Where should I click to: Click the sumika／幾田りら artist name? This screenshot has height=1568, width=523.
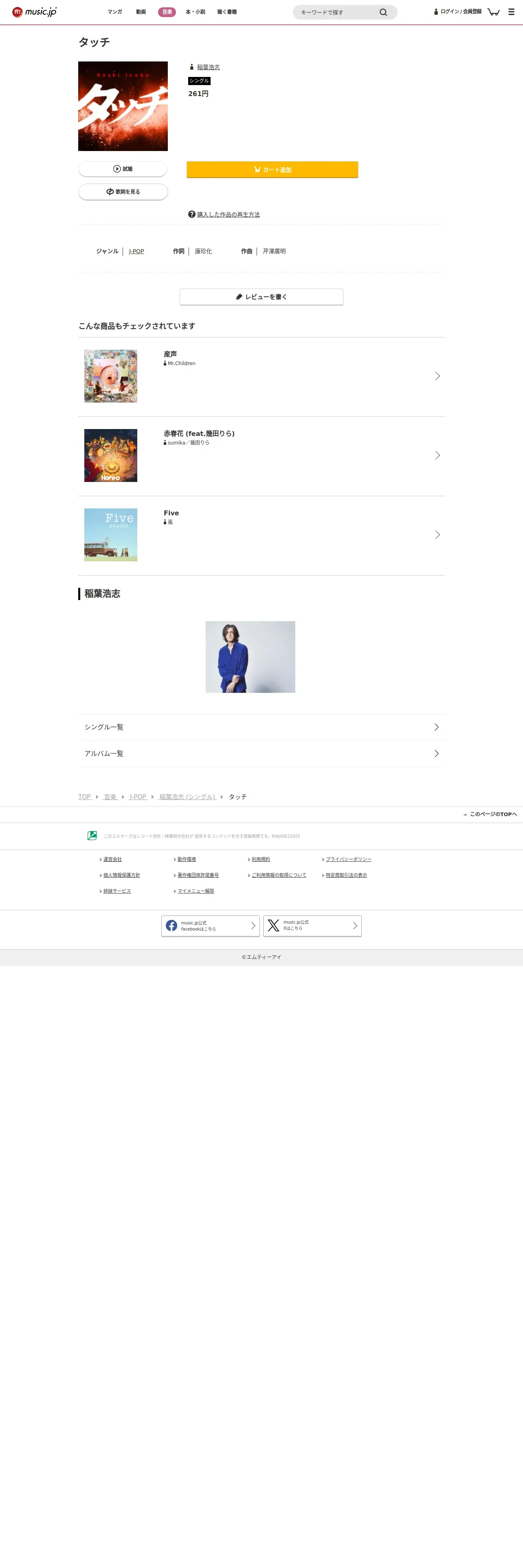189,442
